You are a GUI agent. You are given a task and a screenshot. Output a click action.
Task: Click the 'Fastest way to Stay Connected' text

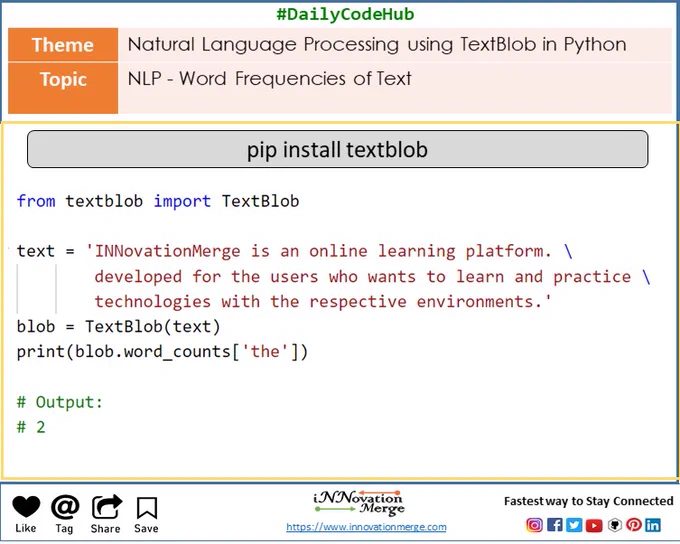point(588,501)
